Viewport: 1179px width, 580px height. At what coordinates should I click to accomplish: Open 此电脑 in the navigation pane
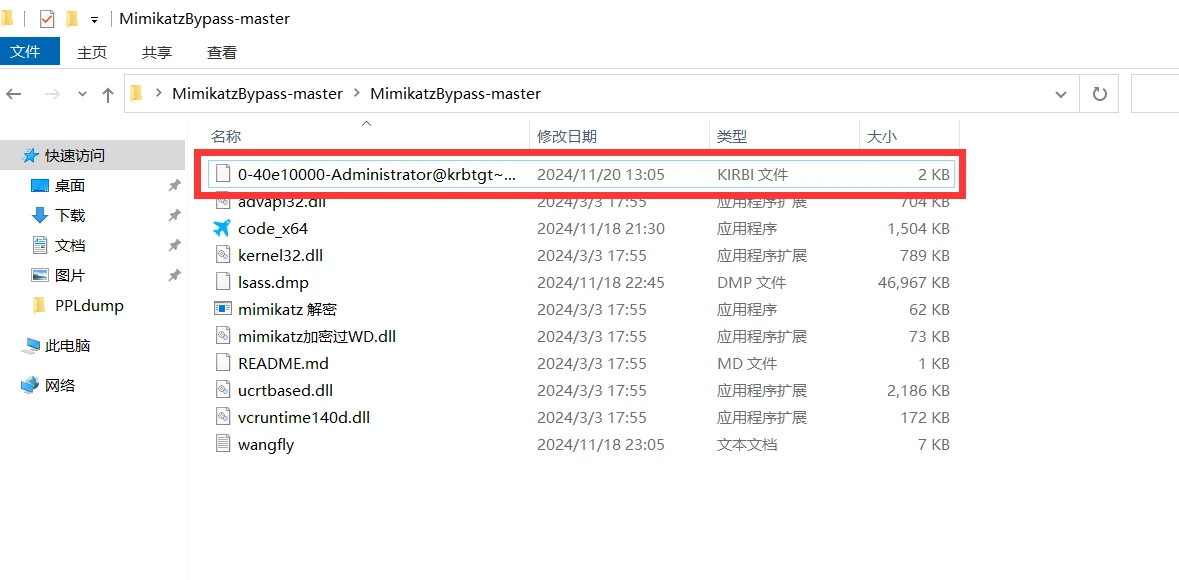click(x=68, y=346)
